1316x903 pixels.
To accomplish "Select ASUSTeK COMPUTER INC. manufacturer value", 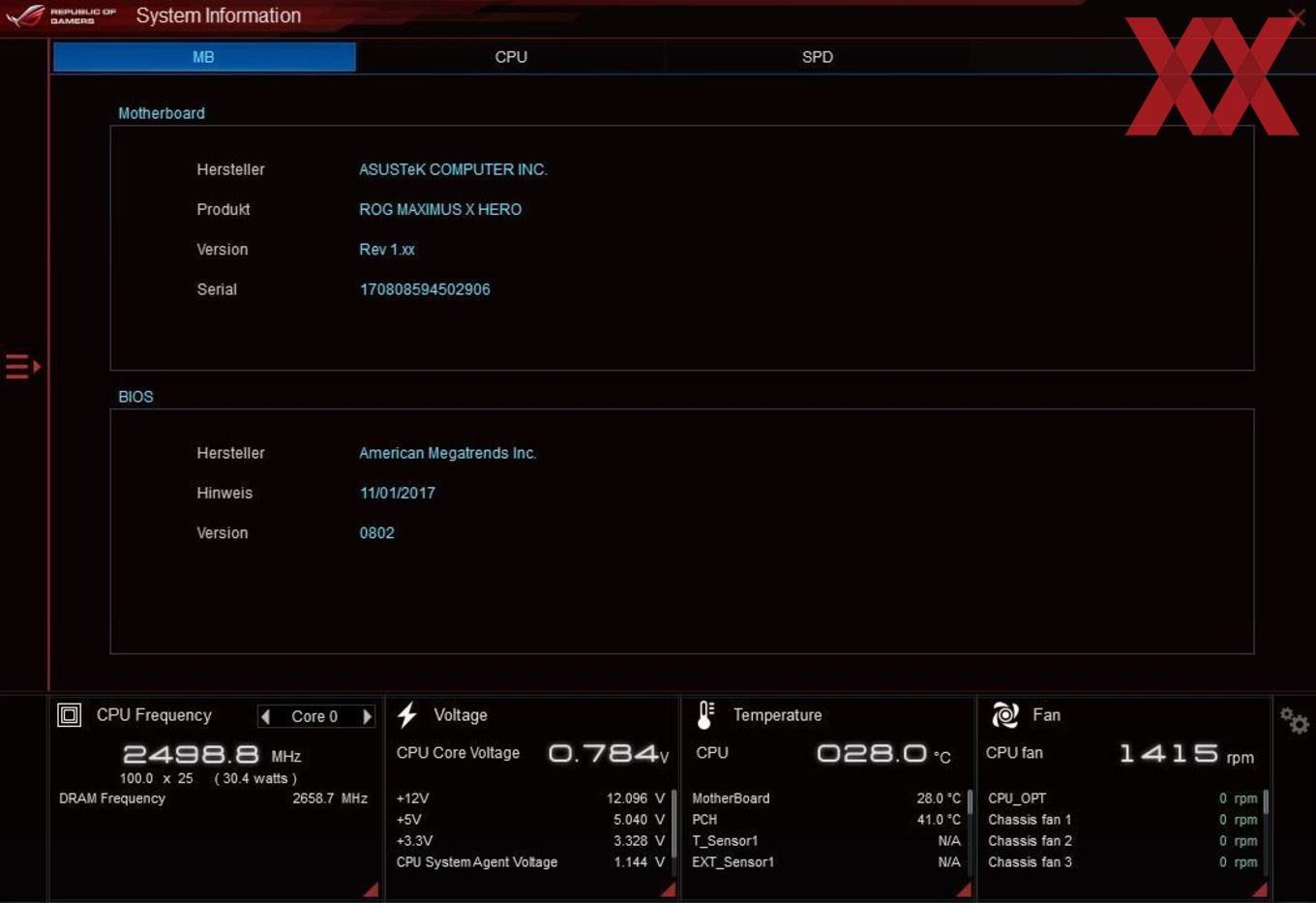I will pos(453,169).
